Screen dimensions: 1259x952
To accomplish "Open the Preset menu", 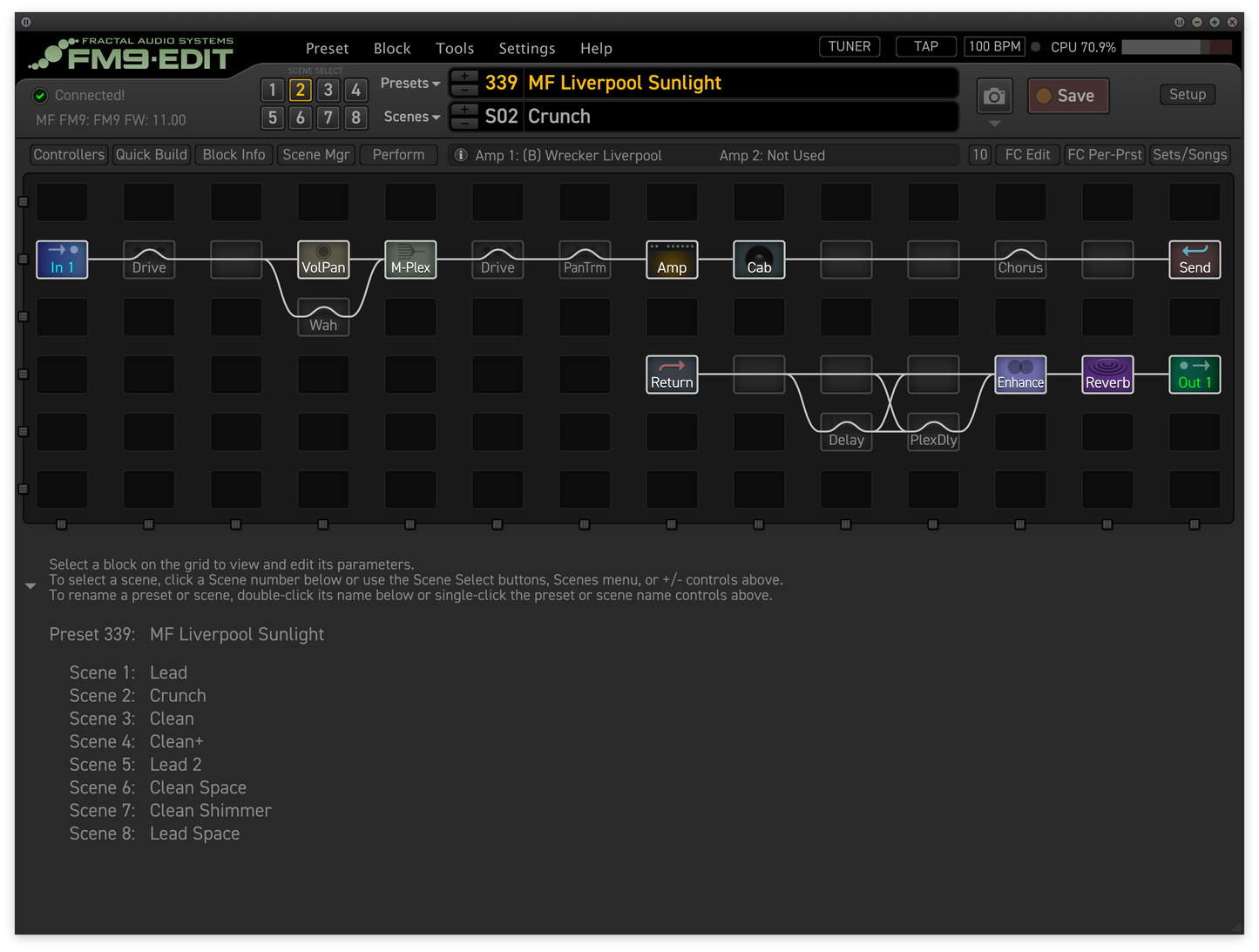I will (327, 49).
